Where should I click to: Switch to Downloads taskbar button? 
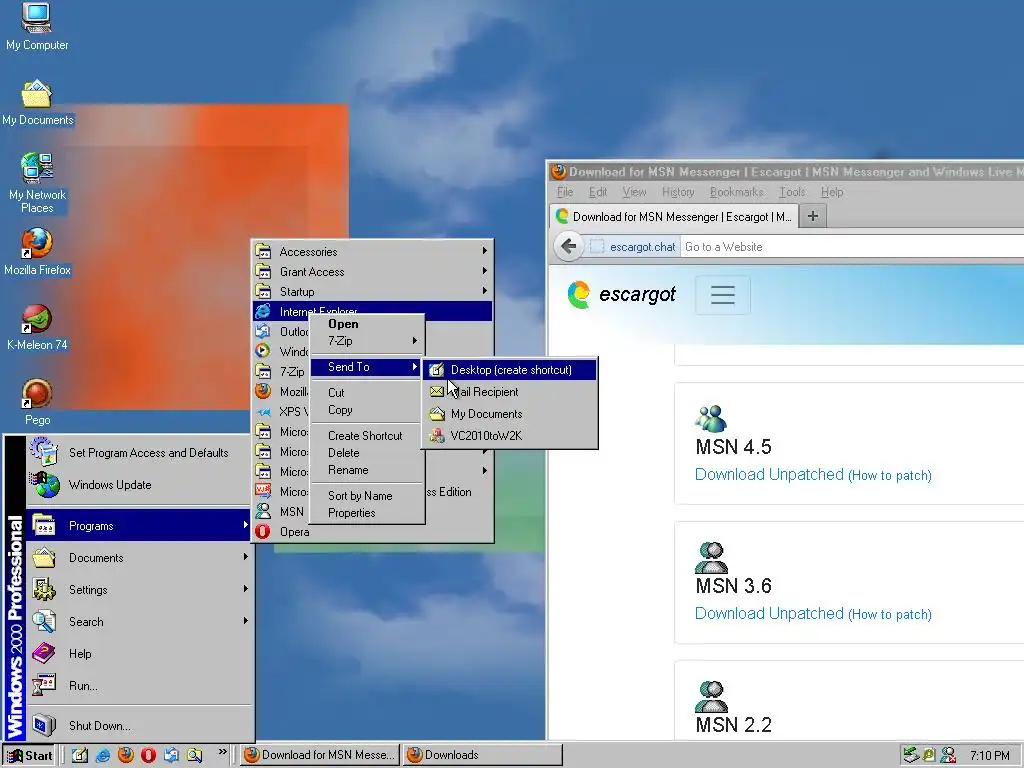click(482, 755)
